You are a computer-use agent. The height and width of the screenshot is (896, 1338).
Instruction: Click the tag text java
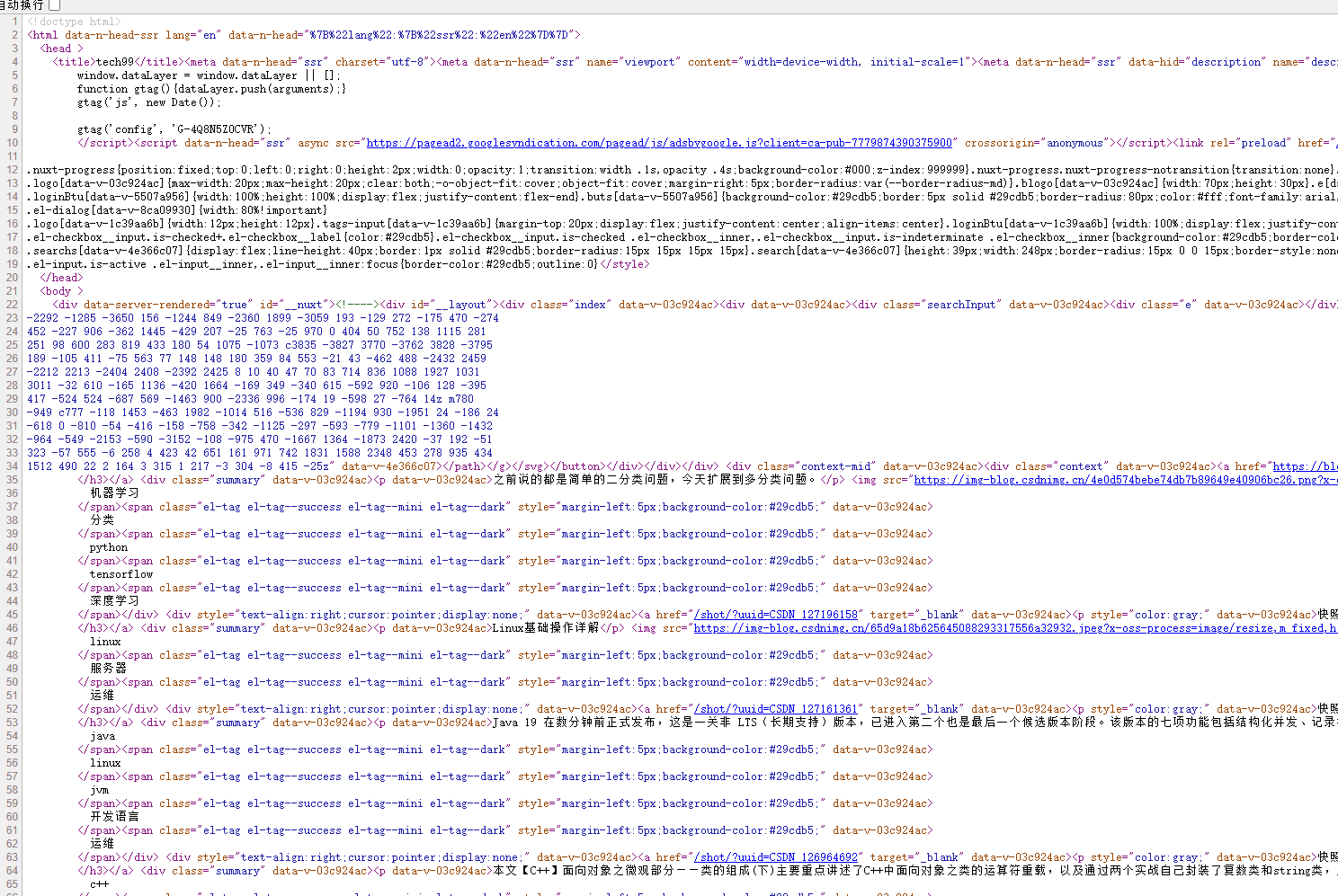pos(103,736)
